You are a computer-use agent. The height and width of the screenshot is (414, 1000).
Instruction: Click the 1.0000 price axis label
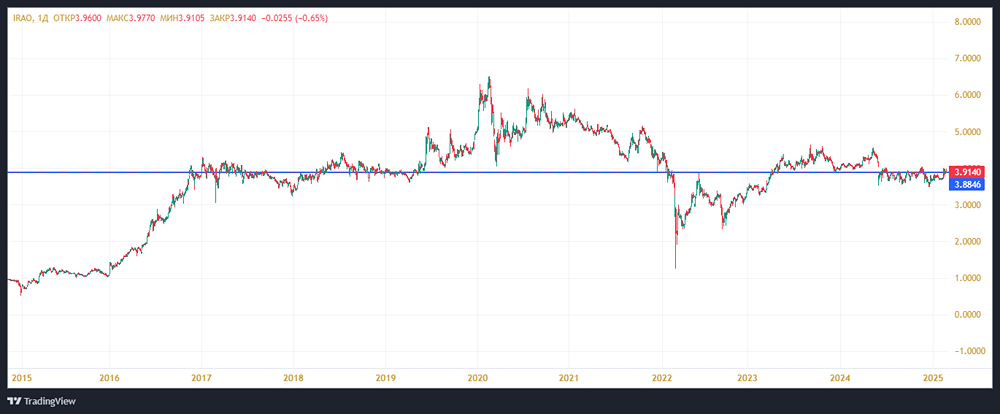pos(968,278)
